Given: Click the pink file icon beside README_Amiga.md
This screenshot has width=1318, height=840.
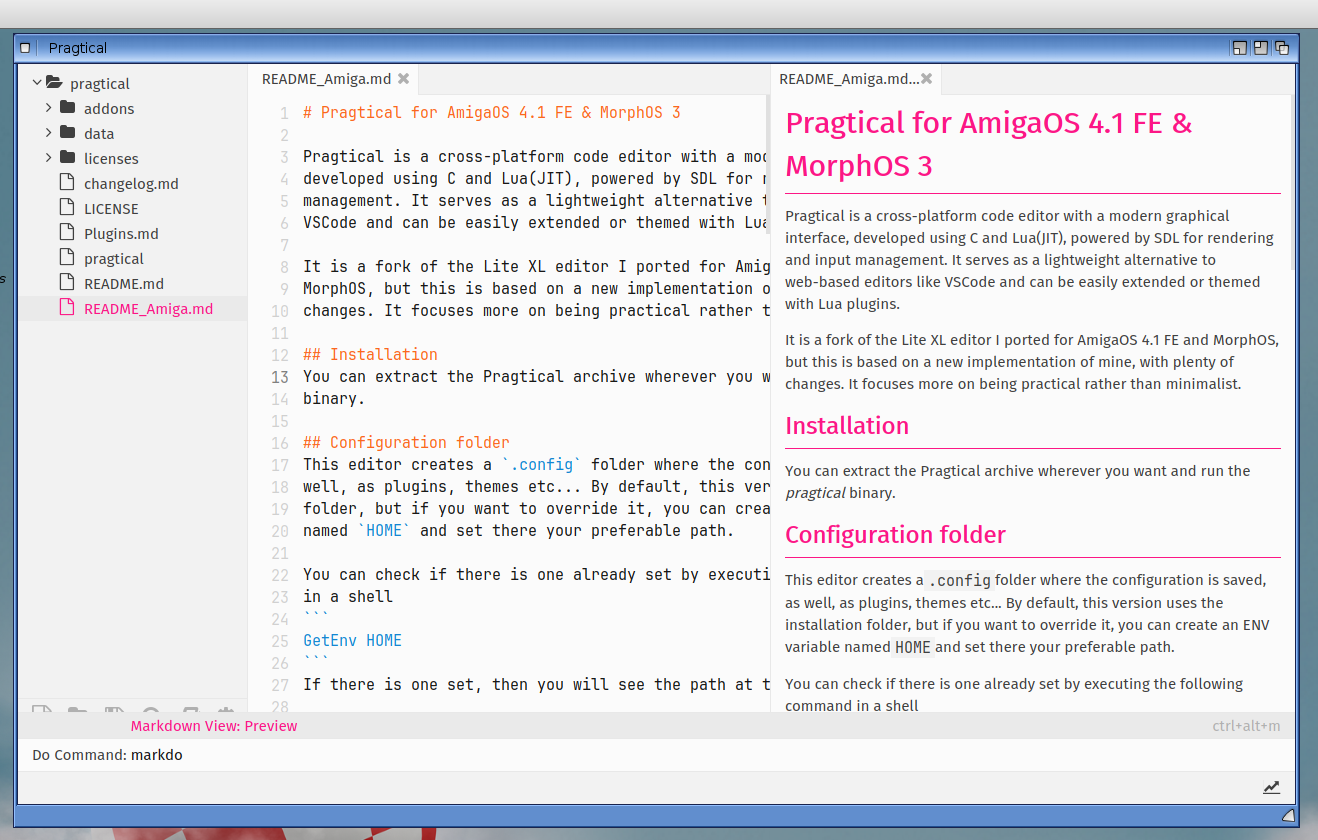Looking at the screenshot, I should pos(67,307).
